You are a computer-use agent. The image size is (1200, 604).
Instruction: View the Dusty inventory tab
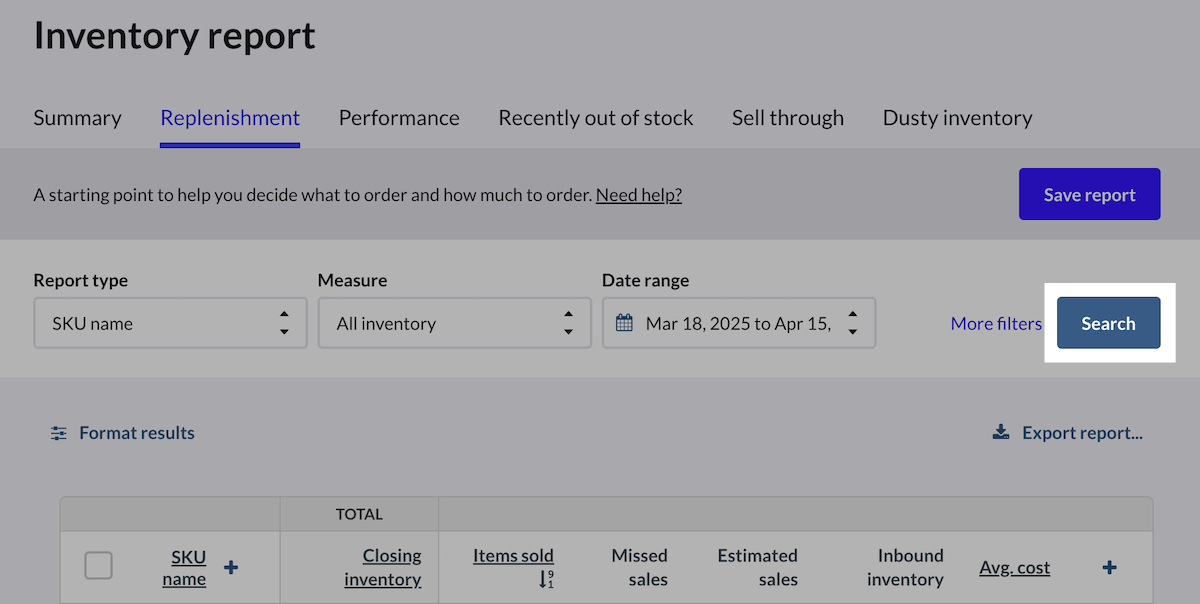957,118
